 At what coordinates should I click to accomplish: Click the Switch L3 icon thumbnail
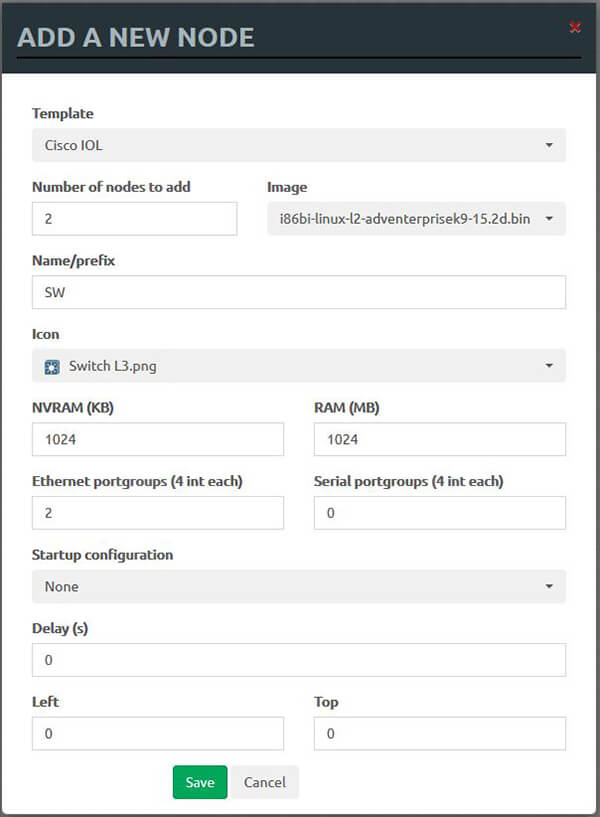(52, 366)
